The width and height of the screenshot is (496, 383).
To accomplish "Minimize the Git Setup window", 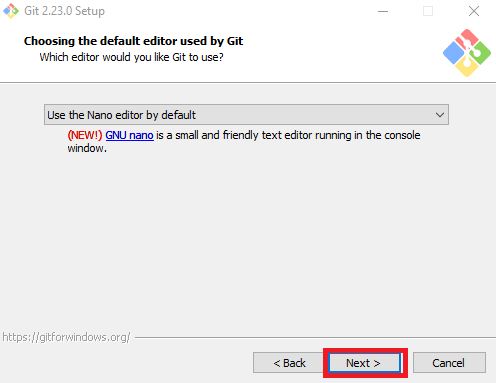I will click(383, 11).
